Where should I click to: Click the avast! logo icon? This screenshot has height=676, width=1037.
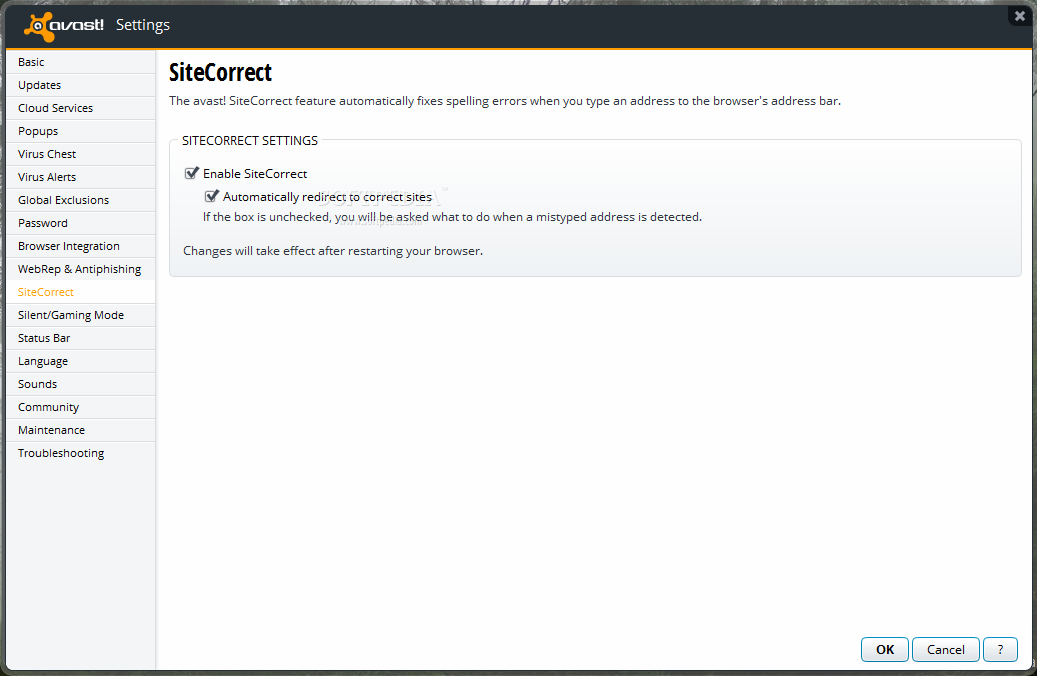(x=63, y=26)
